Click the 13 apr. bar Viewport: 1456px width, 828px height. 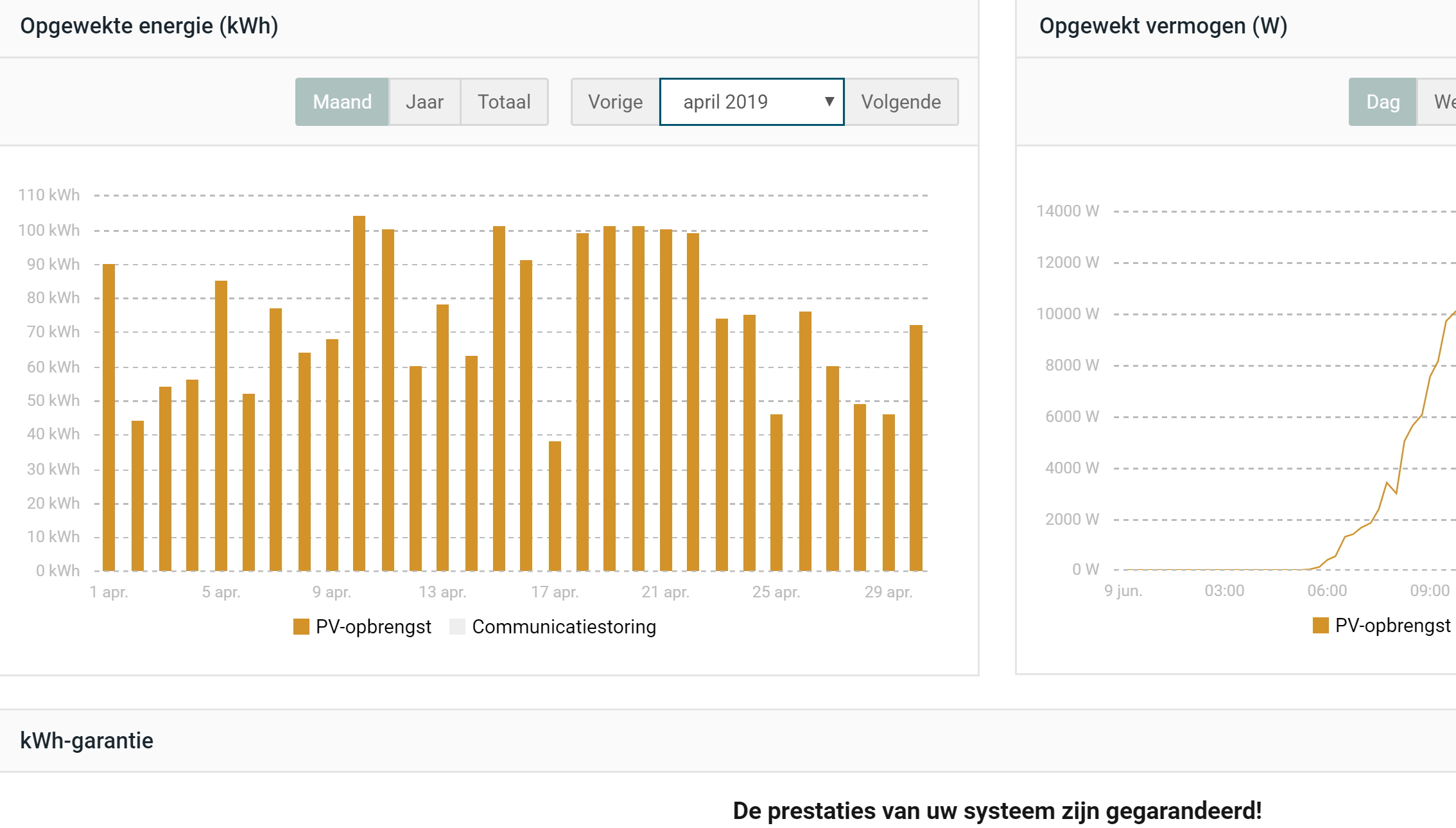(x=442, y=437)
